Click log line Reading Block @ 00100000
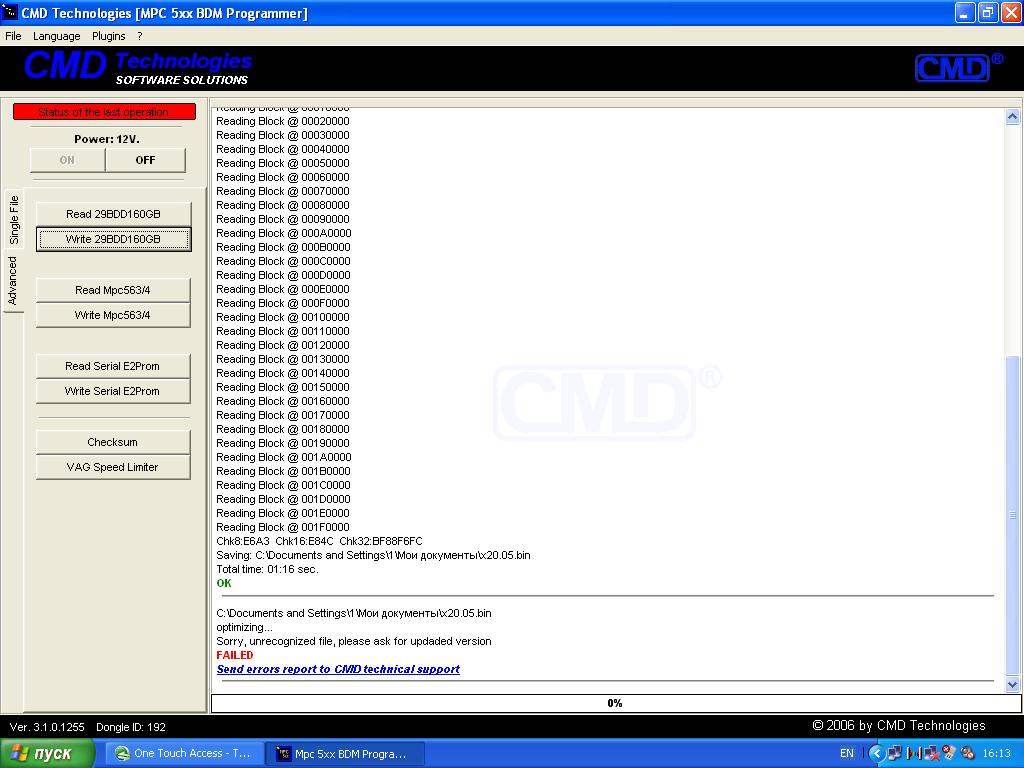The image size is (1024, 768). pyautogui.click(x=283, y=317)
